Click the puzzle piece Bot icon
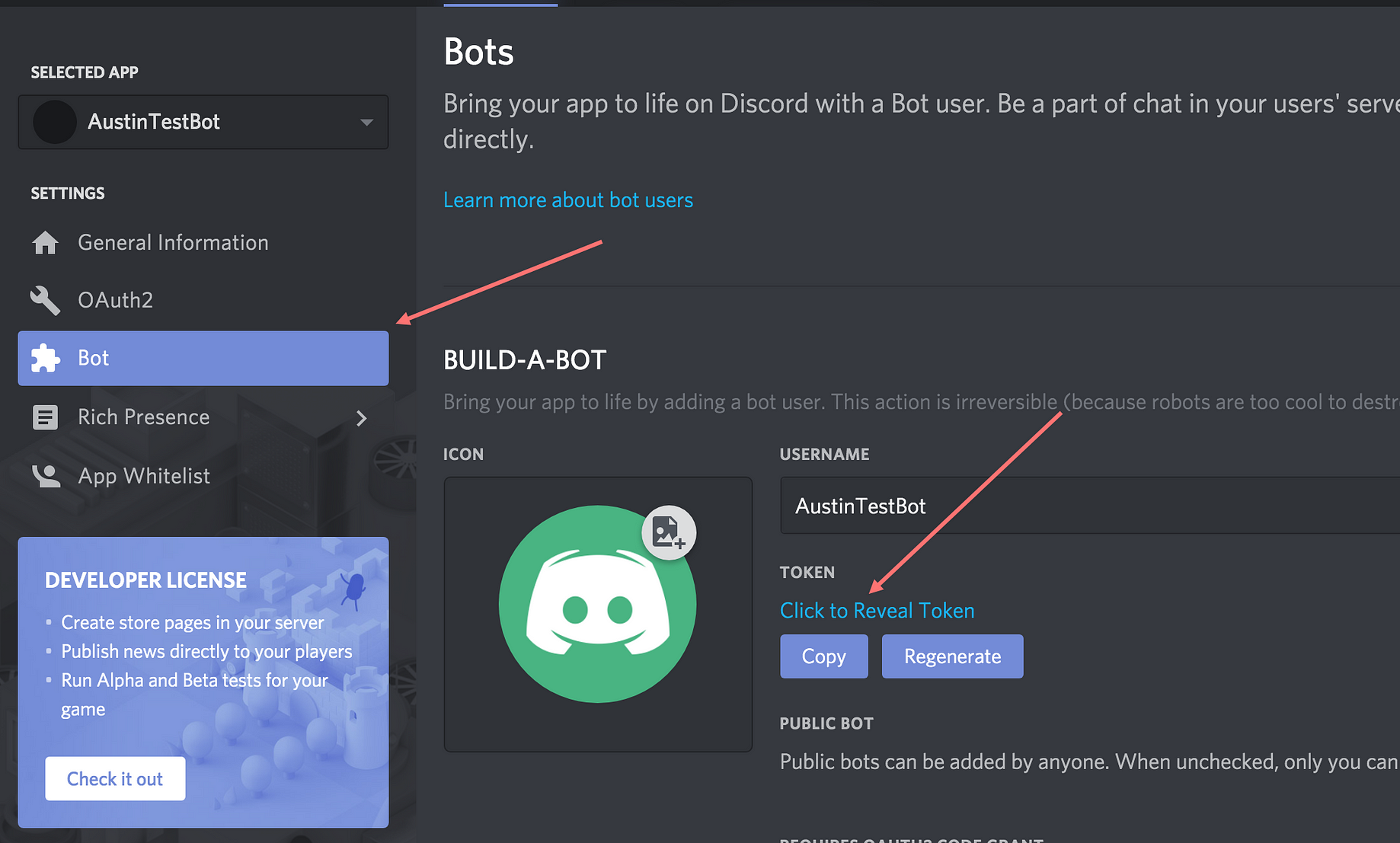The width and height of the screenshot is (1400, 843). coord(46,358)
